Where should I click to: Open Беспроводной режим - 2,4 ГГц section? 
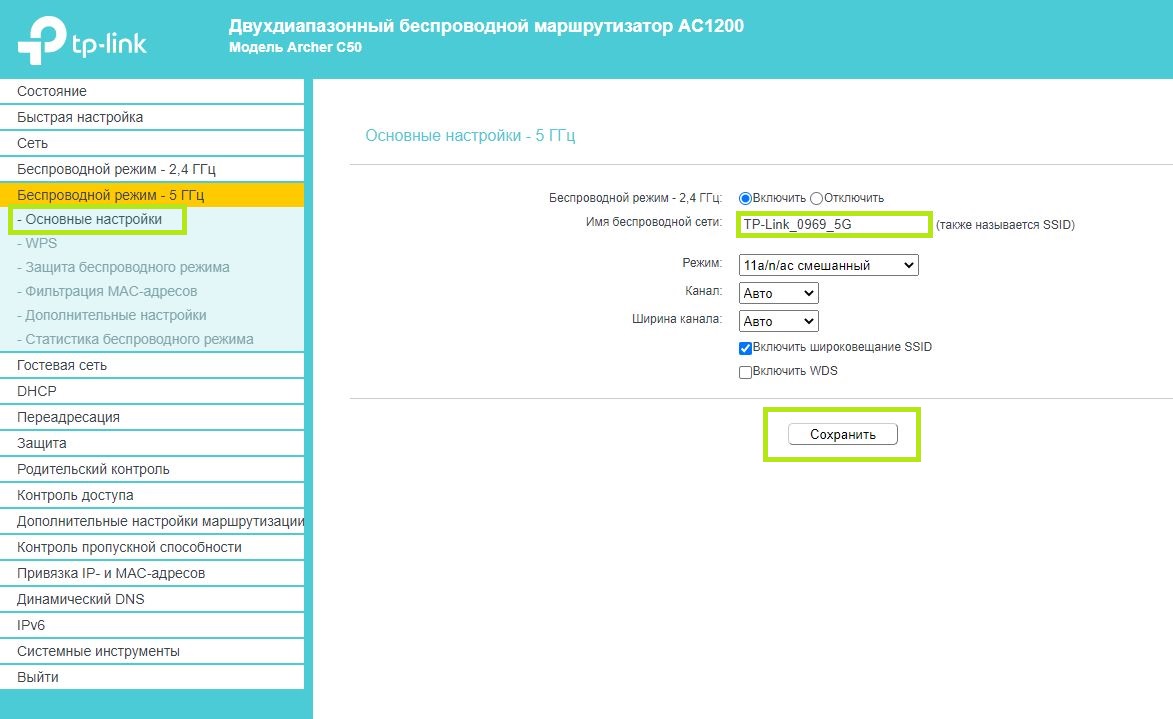point(116,169)
